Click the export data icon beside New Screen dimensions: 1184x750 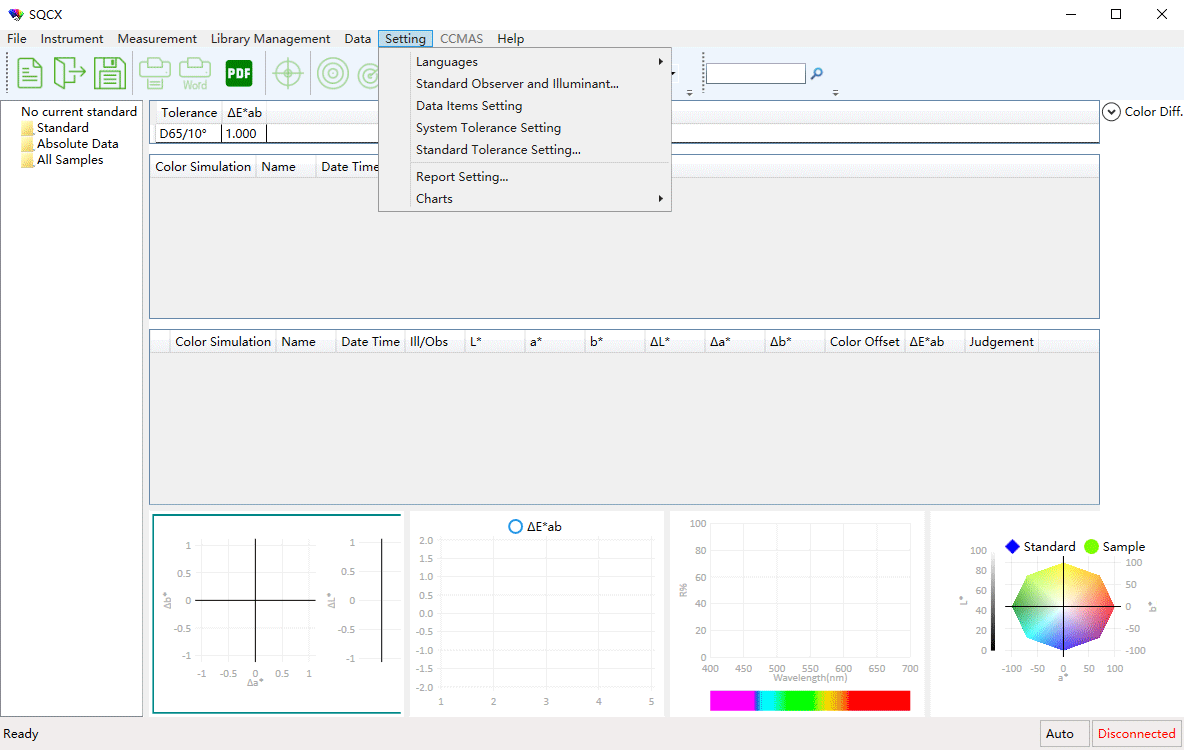pos(69,72)
